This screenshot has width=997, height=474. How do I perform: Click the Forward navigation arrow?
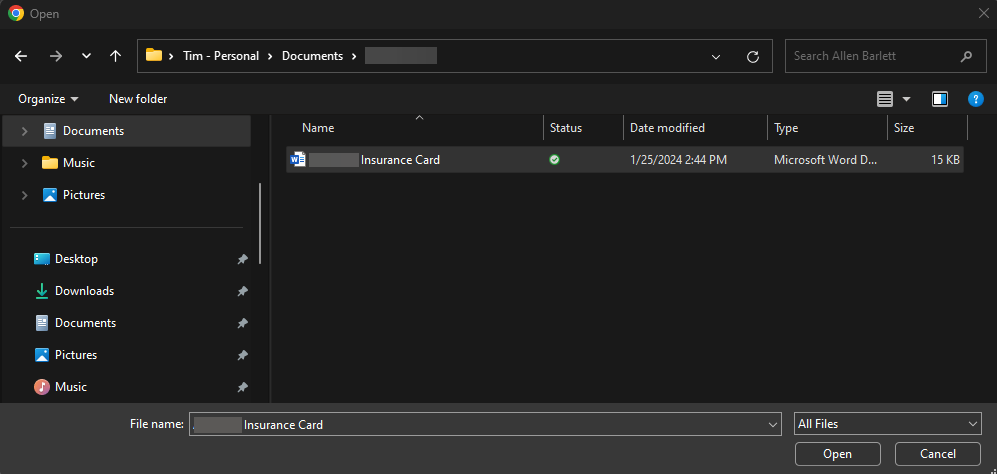click(x=55, y=56)
